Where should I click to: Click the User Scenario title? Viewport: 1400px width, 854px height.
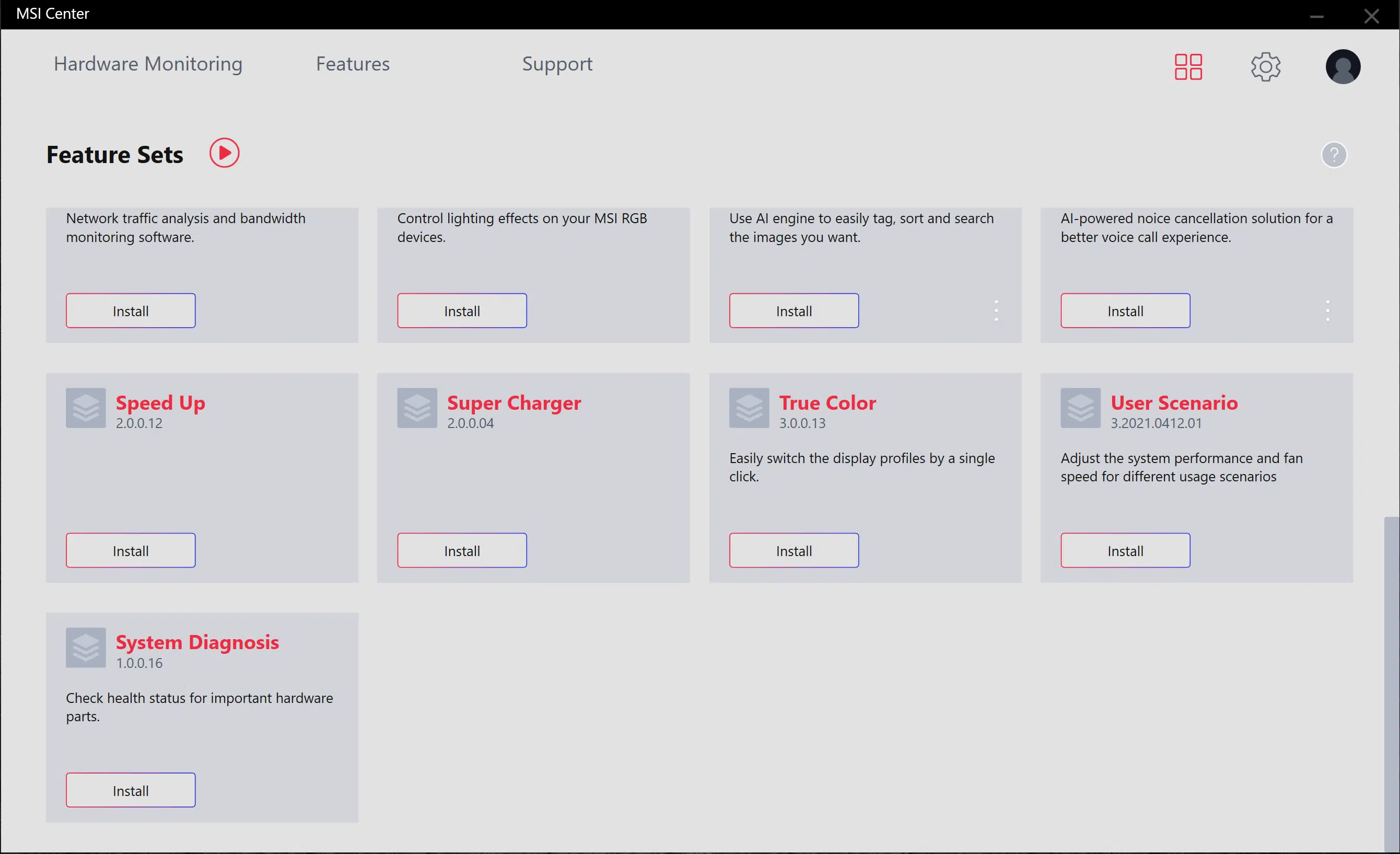(x=1174, y=402)
